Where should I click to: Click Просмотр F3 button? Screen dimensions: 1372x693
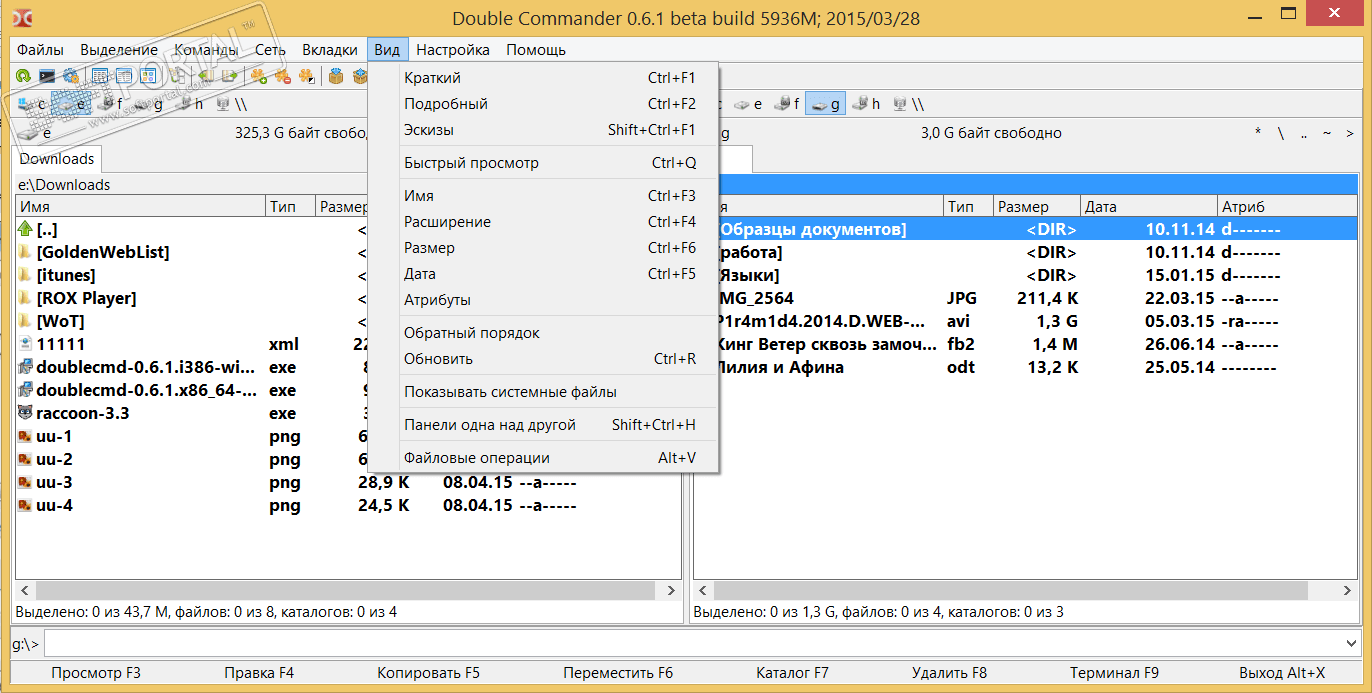(x=96, y=673)
